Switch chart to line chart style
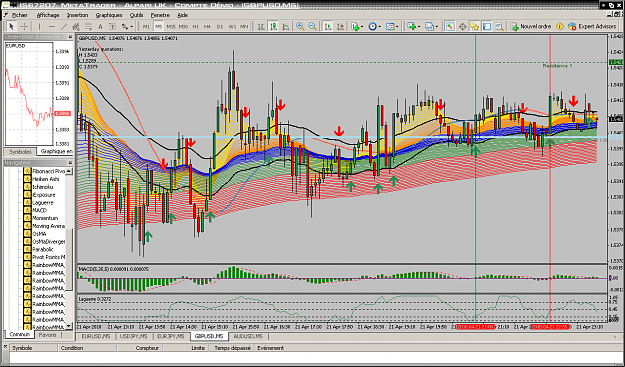 click(x=286, y=27)
